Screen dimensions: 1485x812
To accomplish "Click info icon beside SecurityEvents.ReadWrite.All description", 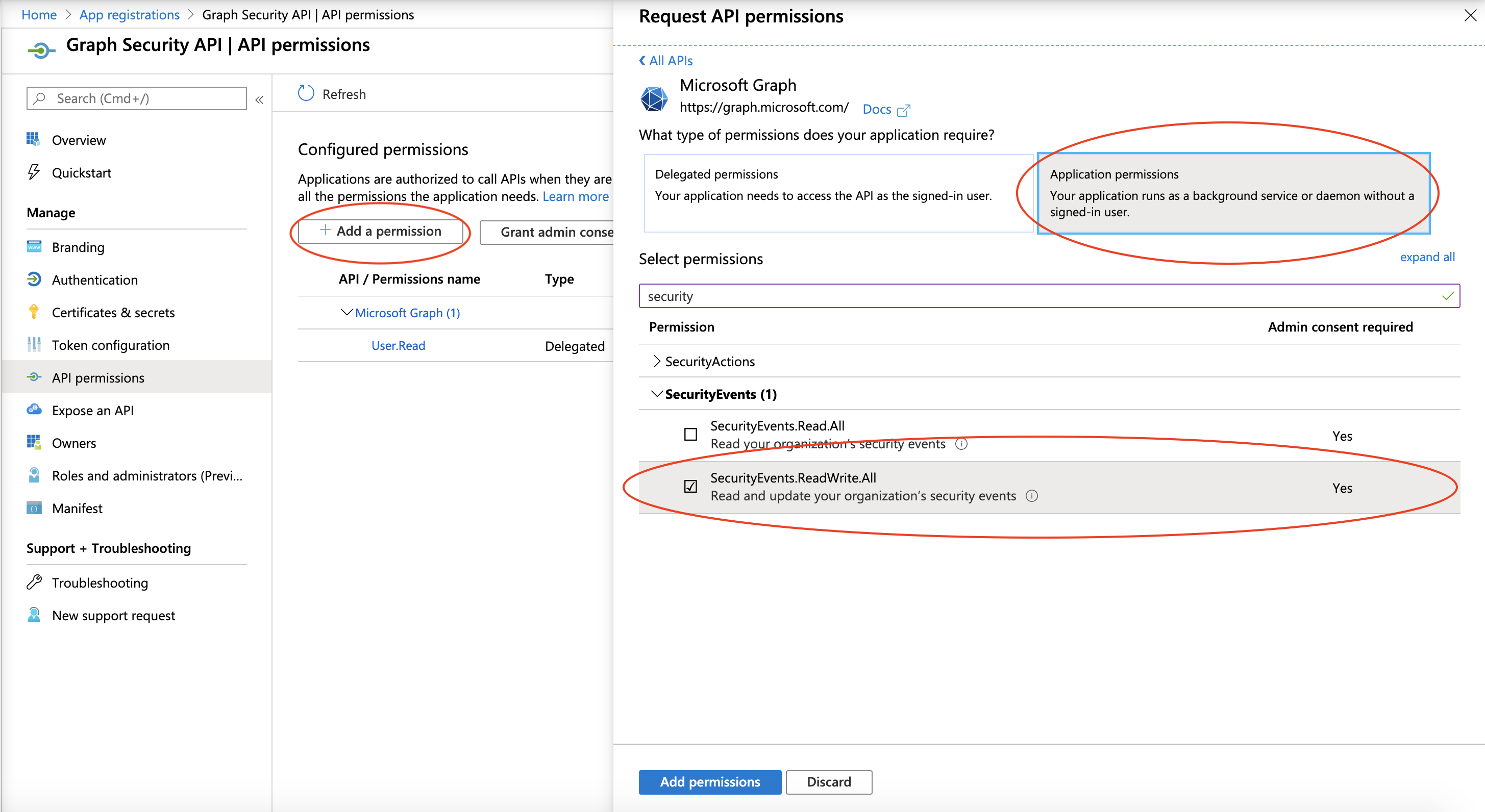I will coord(1031,496).
